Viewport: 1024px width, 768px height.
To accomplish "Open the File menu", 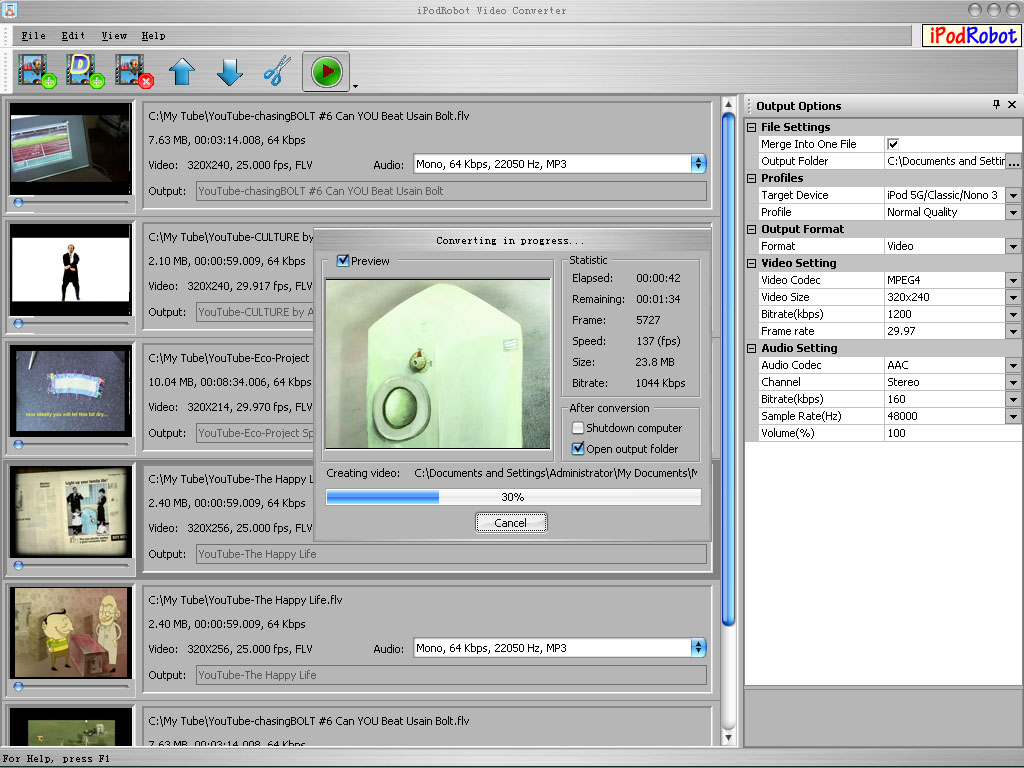I will pyautogui.click(x=33, y=36).
